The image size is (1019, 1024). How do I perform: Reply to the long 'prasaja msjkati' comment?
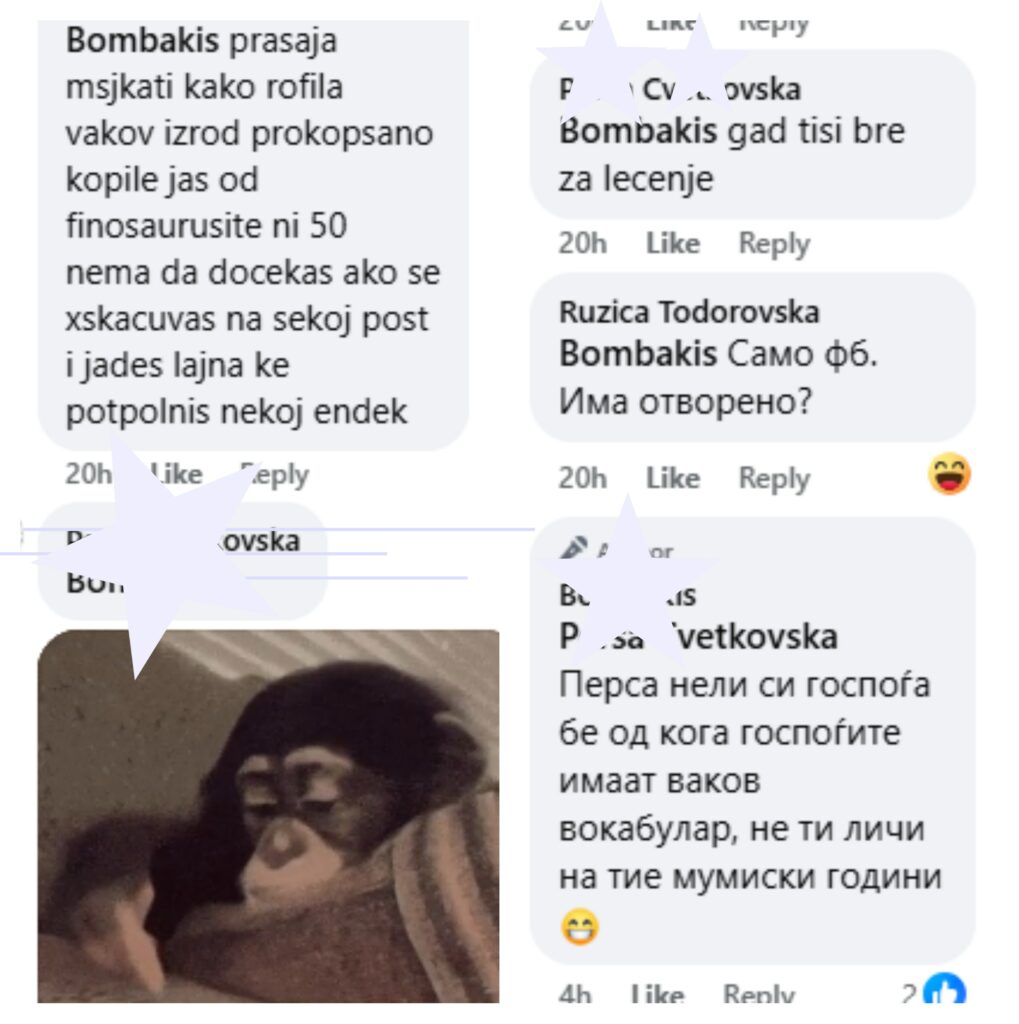pos(274,475)
